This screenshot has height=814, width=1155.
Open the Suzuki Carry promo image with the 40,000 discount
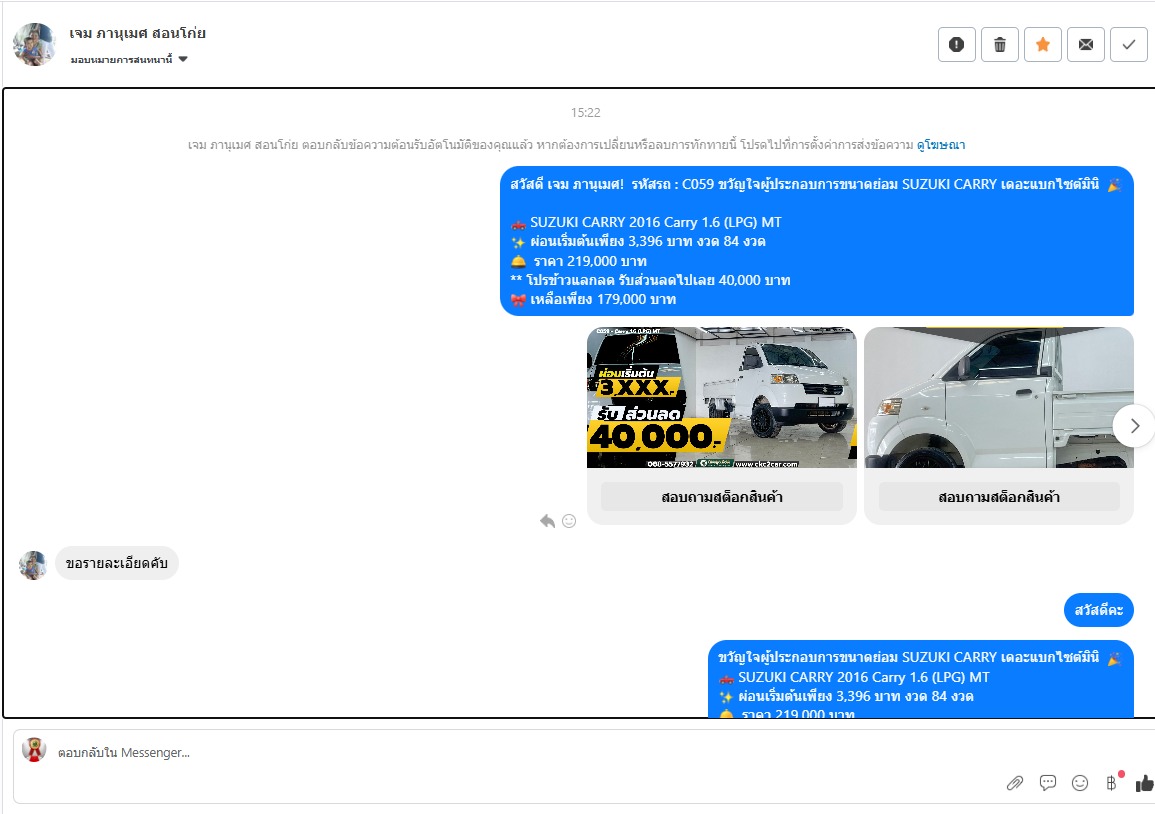click(722, 398)
